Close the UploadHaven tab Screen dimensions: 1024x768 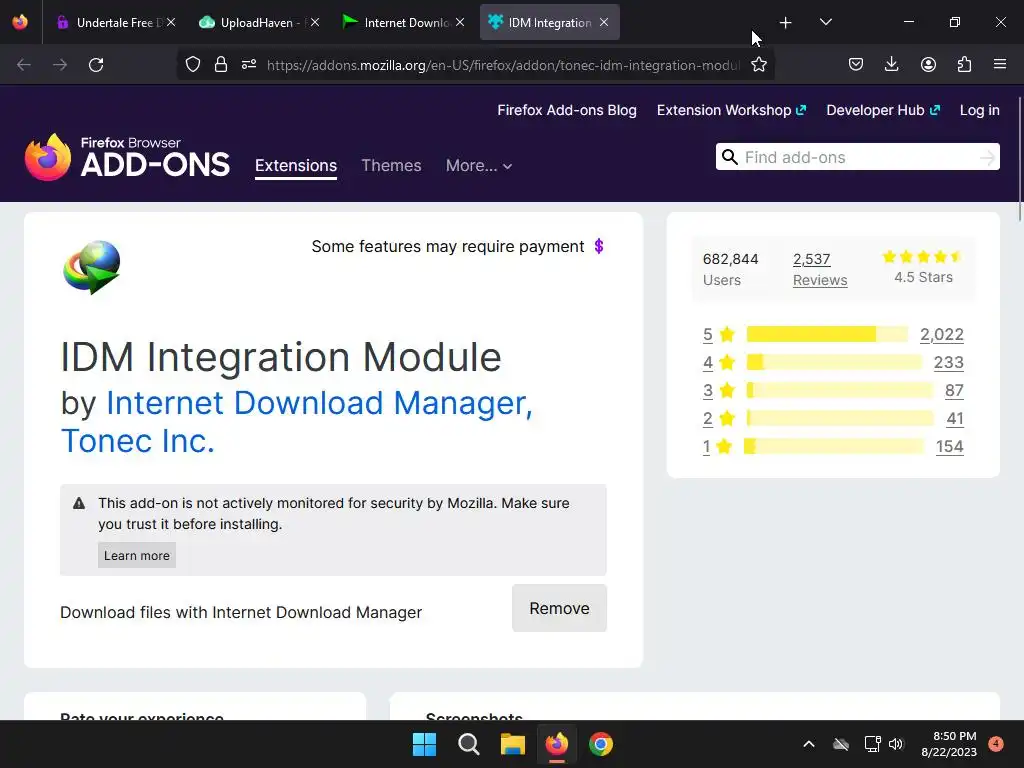315,23
